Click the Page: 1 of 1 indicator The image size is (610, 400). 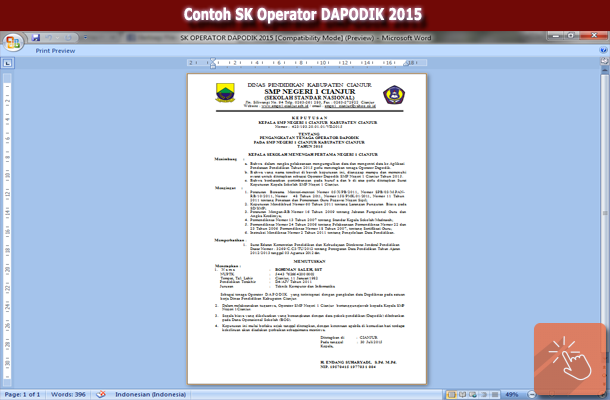tap(23, 395)
